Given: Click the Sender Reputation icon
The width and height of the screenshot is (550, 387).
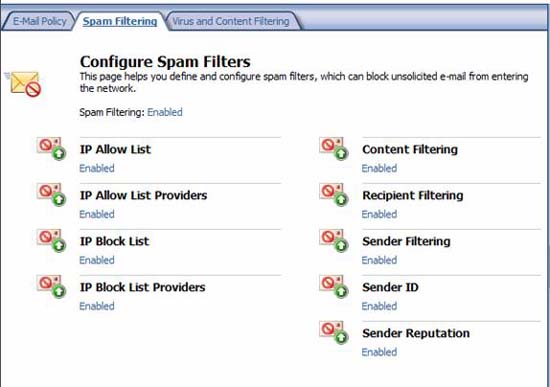Looking at the screenshot, I should pyautogui.click(x=334, y=332).
